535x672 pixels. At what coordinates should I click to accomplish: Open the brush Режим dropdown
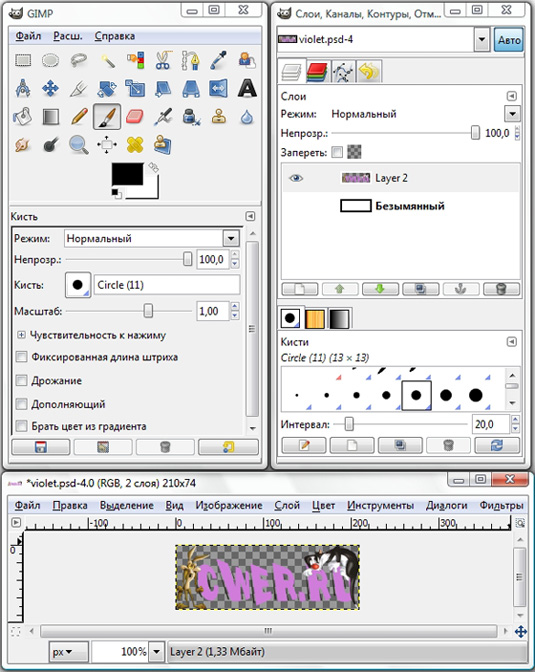click(231, 238)
